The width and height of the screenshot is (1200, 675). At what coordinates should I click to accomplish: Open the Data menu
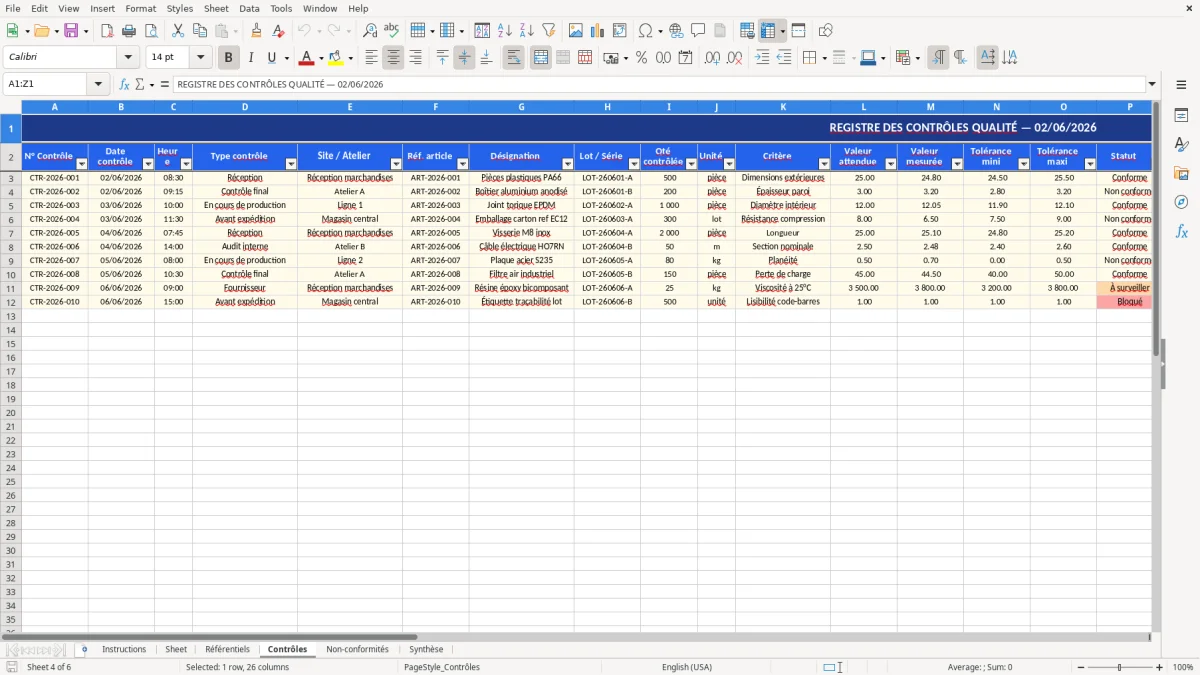(x=249, y=8)
